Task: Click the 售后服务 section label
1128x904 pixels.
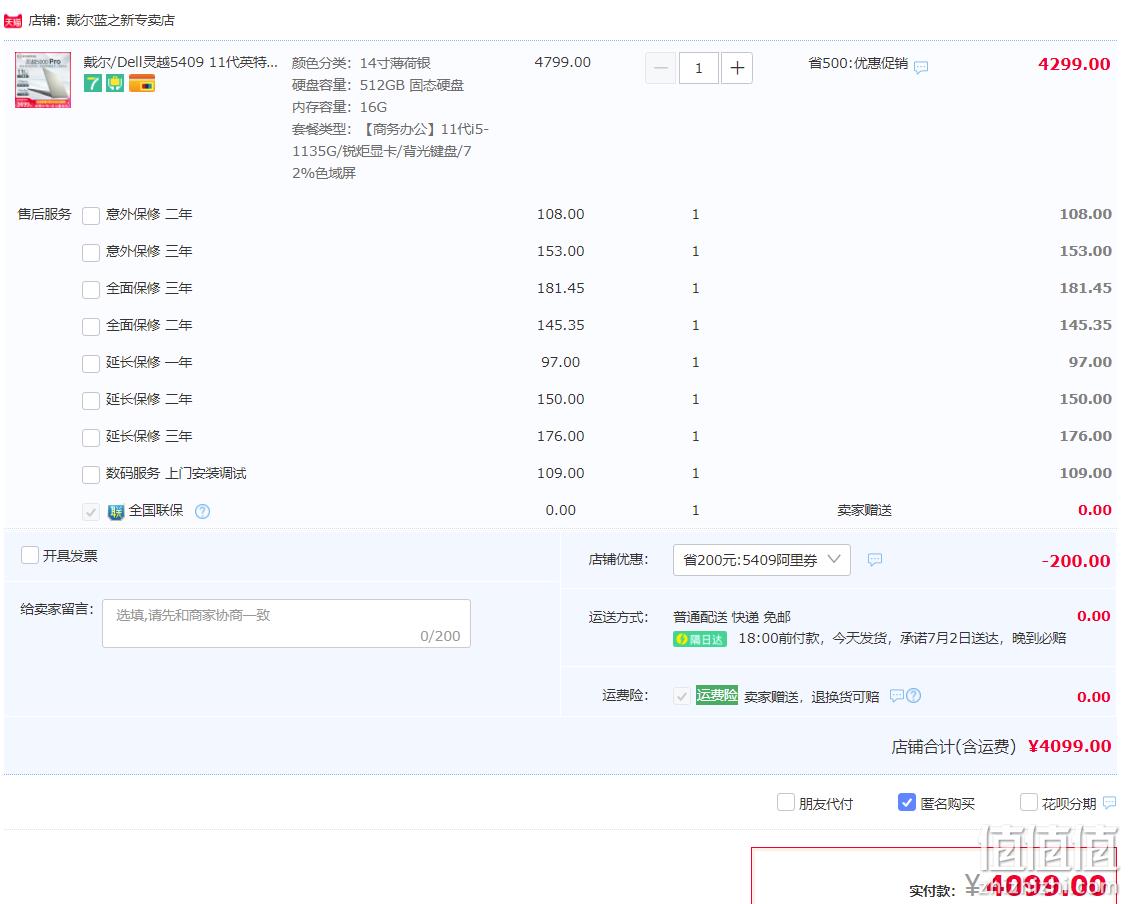Action: (45, 214)
